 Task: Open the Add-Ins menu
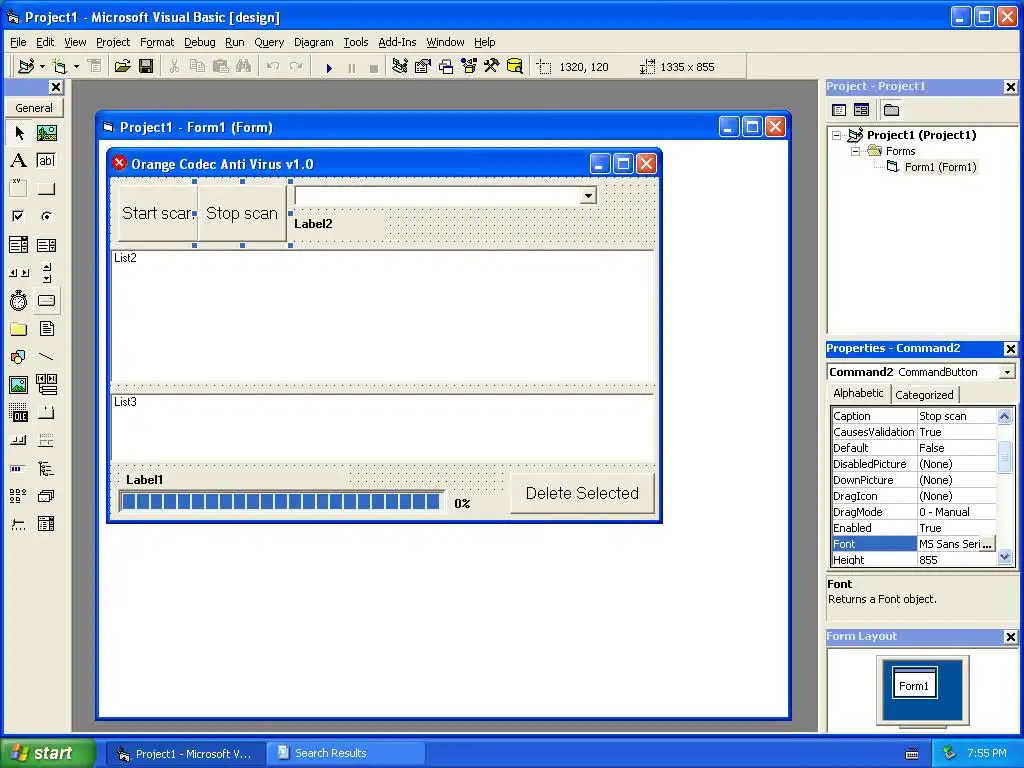click(397, 42)
